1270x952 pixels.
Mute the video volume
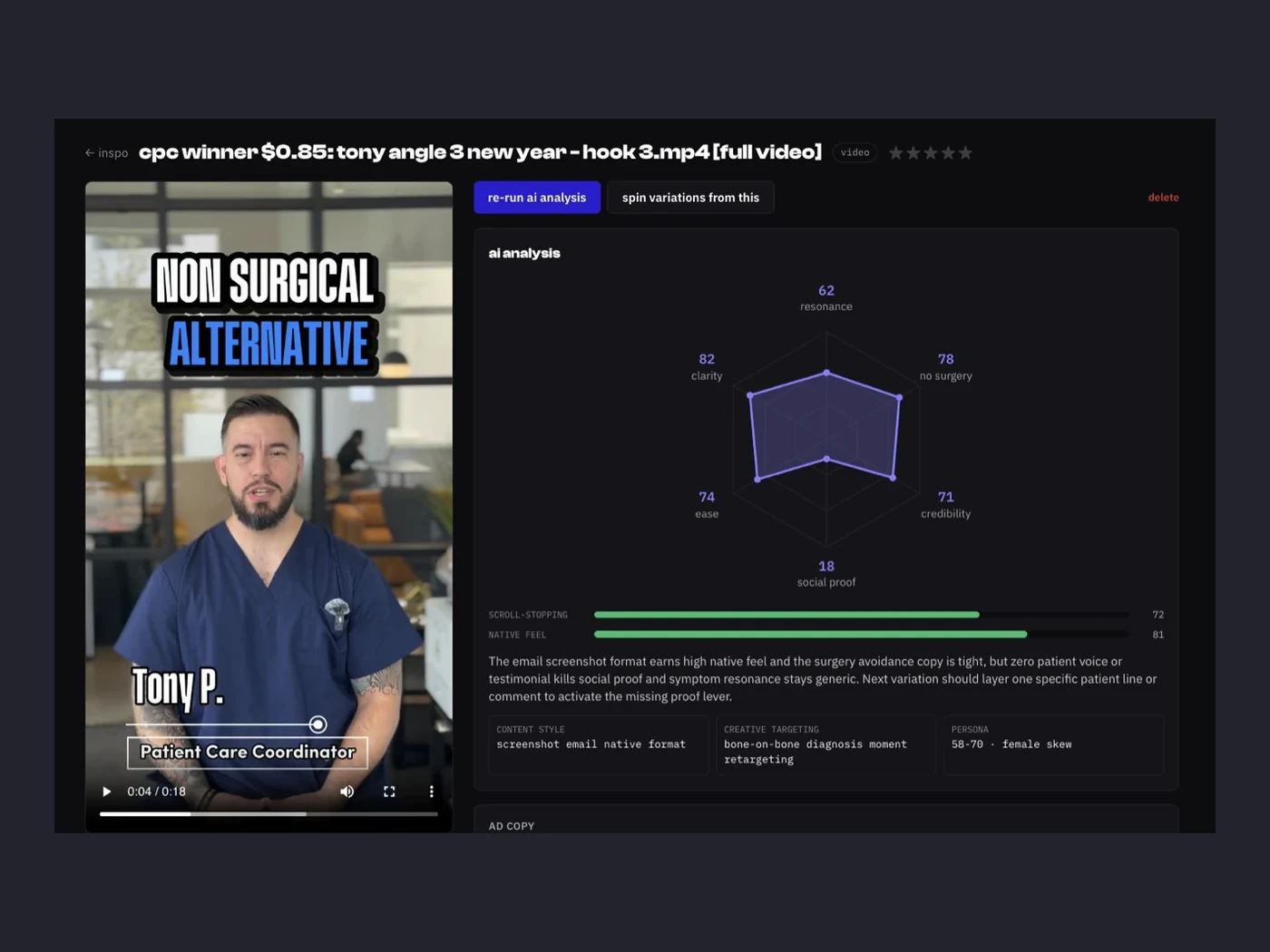[347, 792]
